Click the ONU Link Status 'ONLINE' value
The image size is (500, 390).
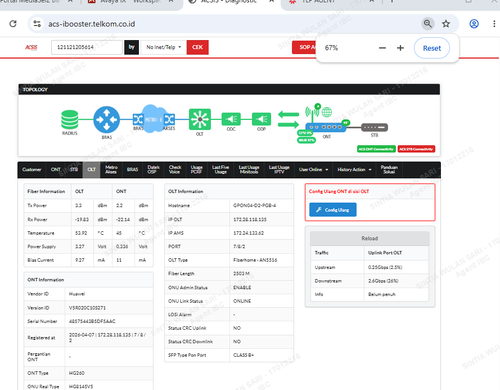[242, 301]
